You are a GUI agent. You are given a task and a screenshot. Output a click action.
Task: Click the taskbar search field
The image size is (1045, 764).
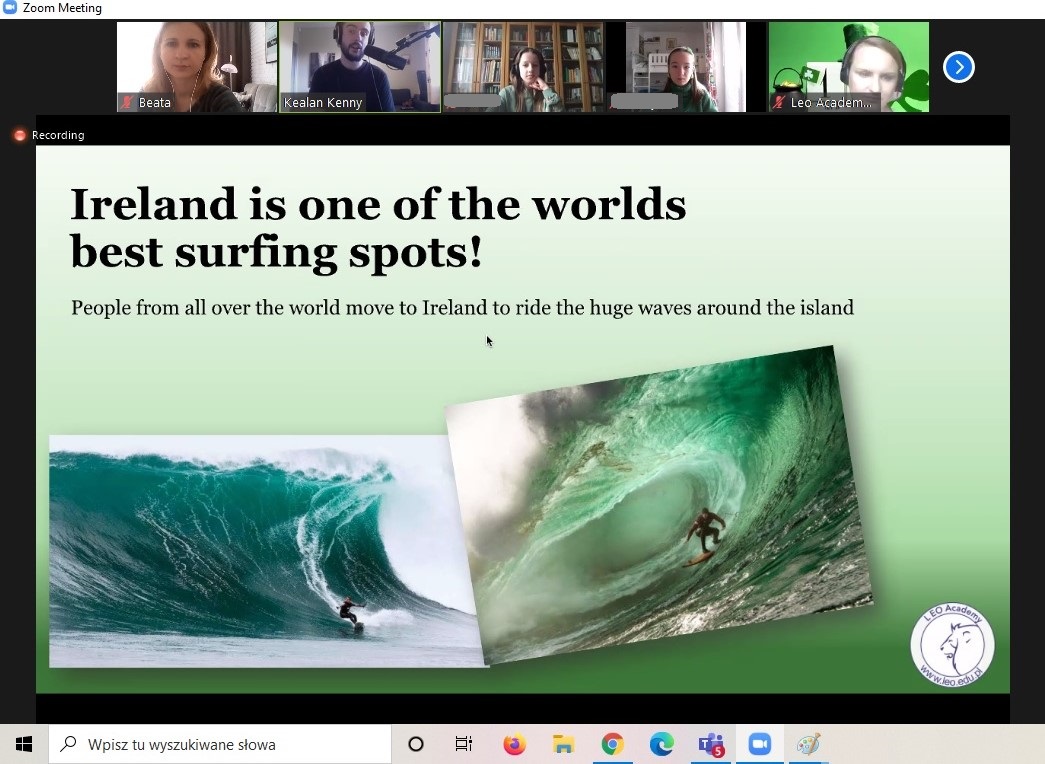(220, 744)
